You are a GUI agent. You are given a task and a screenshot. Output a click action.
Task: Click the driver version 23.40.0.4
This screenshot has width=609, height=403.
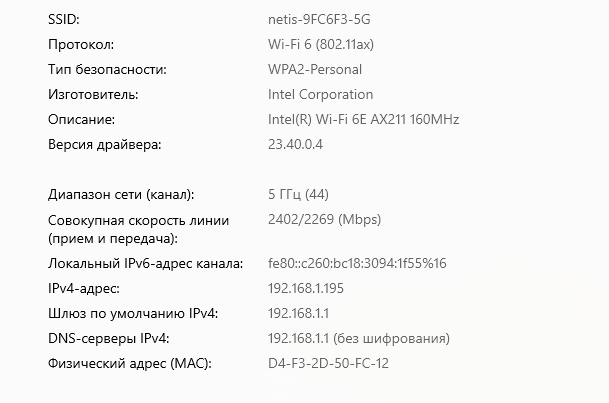[x=296, y=145]
